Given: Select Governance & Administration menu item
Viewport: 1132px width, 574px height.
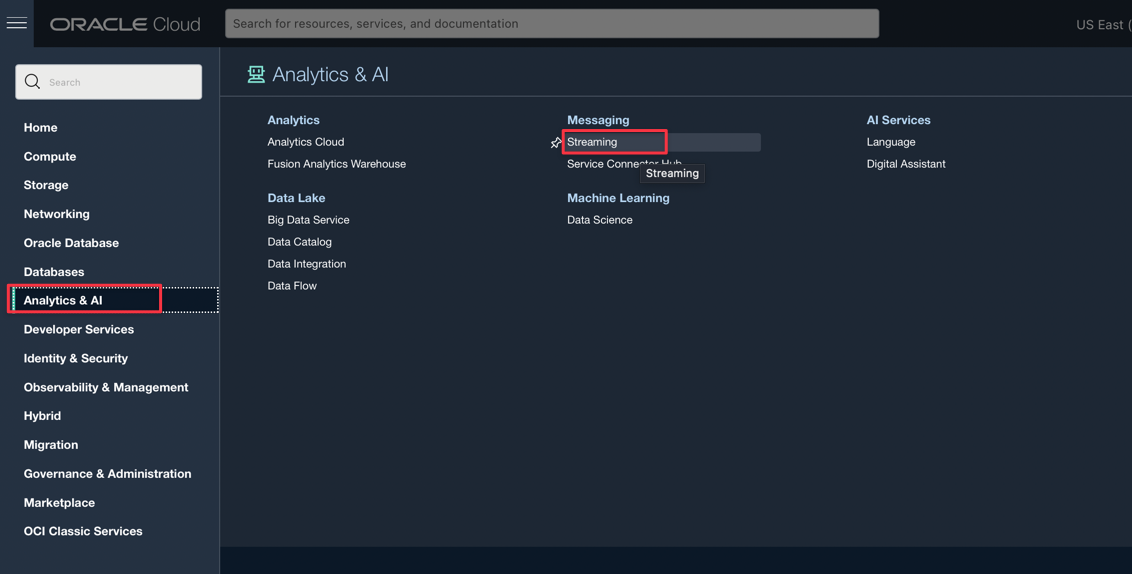Looking at the screenshot, I should (x=108, y=474).
